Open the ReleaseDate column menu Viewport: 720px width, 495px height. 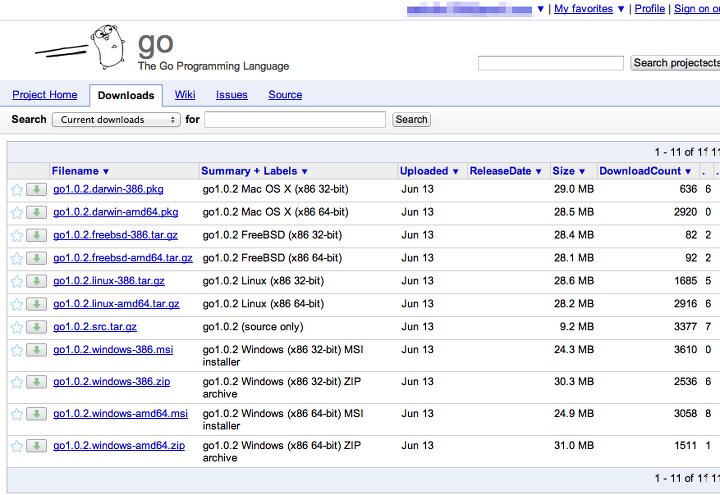click(x=505, y=171)
